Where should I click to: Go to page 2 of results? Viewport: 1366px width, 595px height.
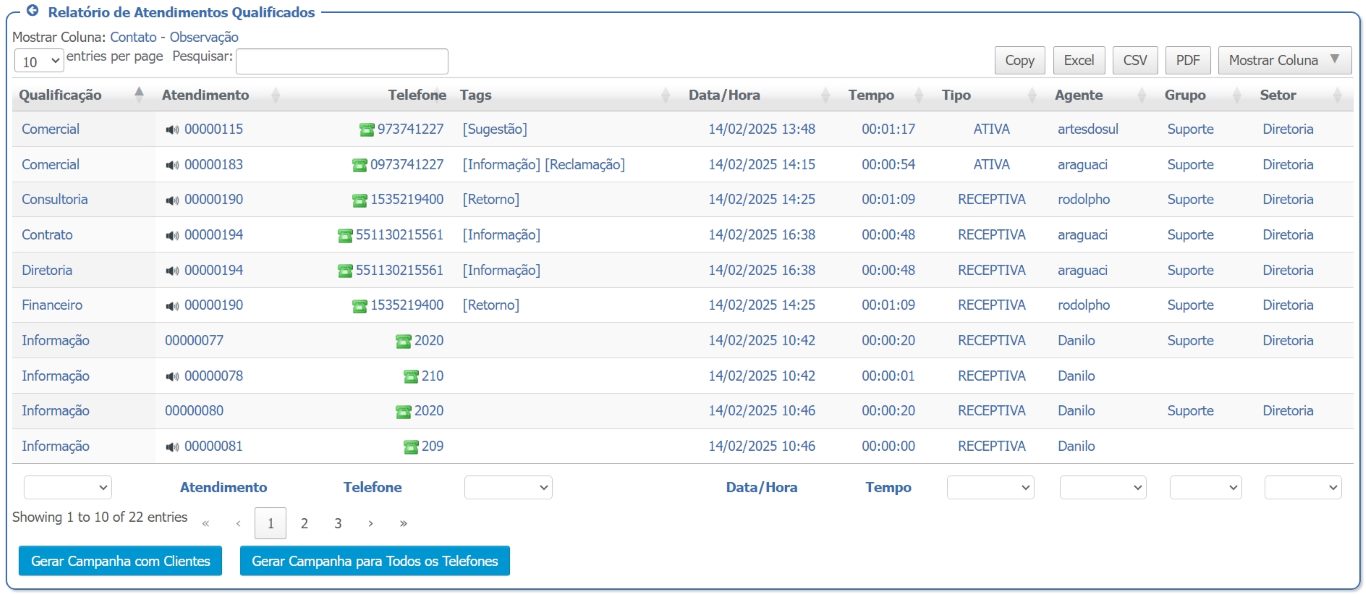304,523
